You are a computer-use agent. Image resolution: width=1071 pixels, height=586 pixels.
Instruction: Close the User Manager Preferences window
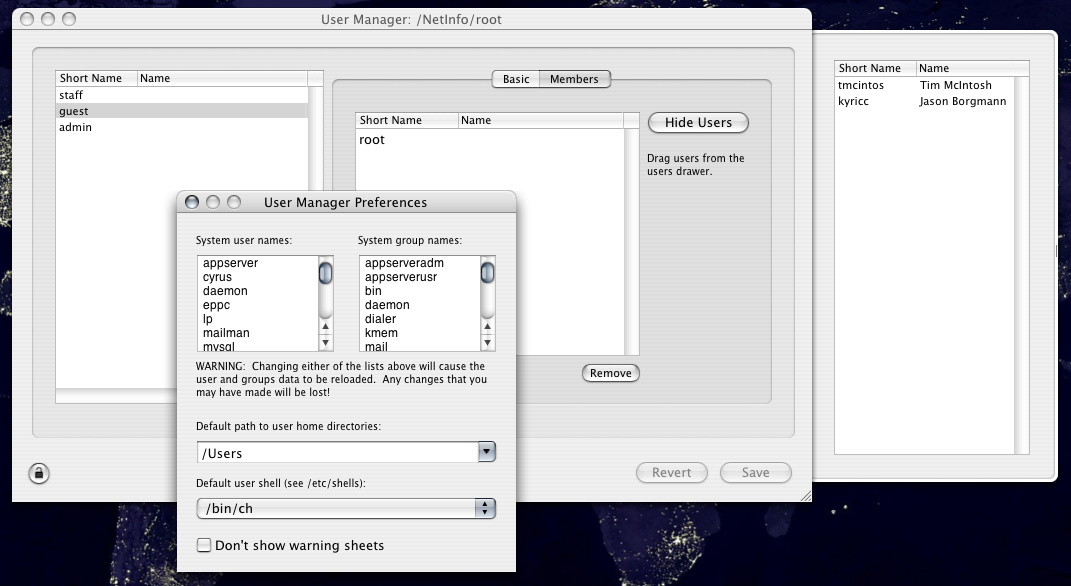click(192, 202)
